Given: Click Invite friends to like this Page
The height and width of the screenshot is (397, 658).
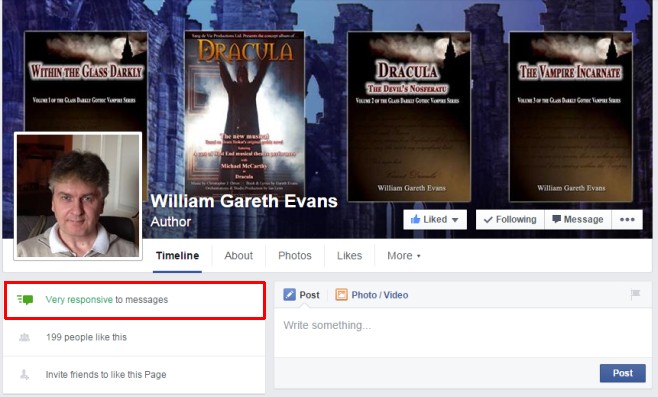Looking at the screenshot, I should (x=106, y=374).
